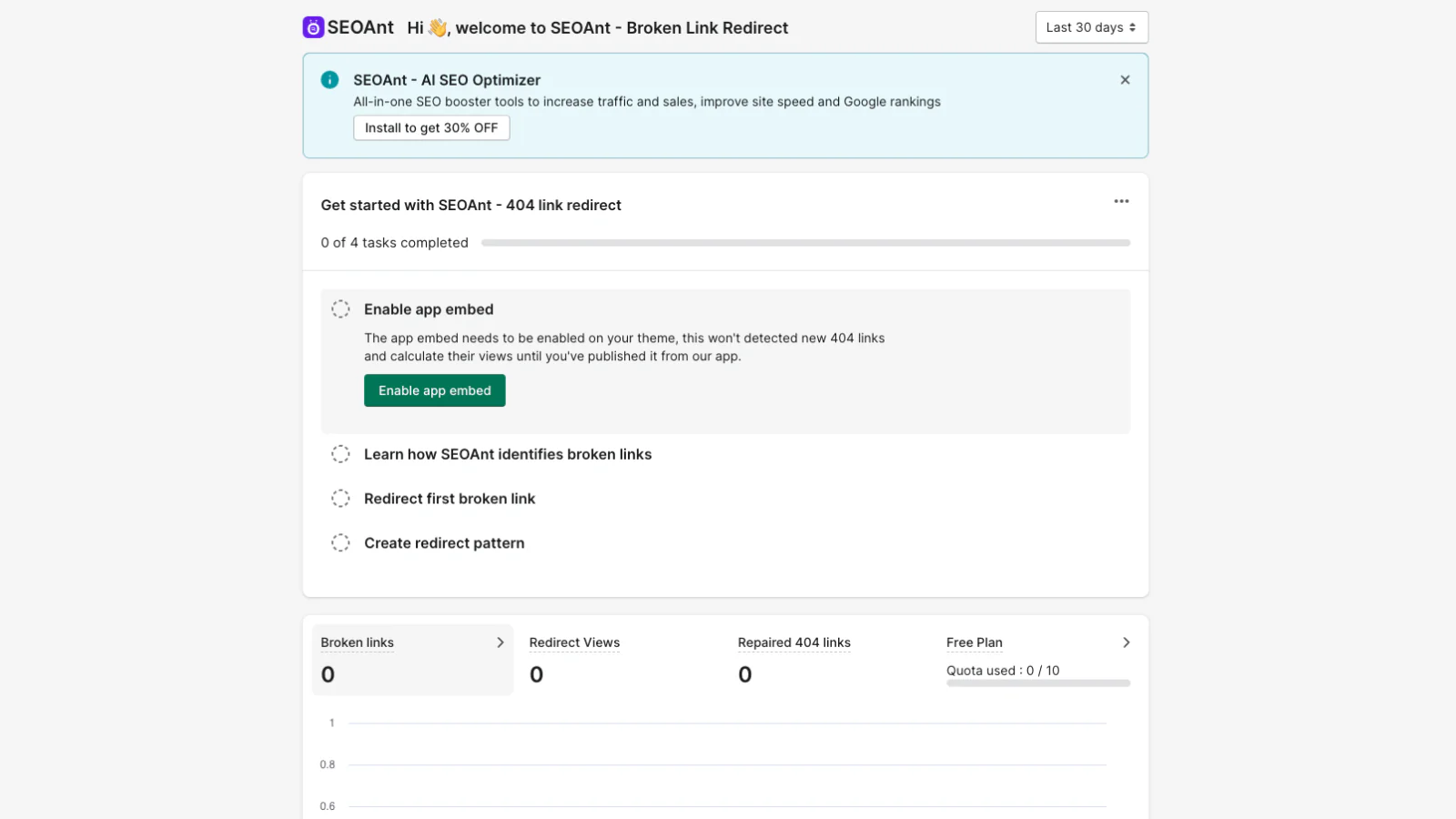This screenshot has height=819, width=1456.
Task: Mark the Create redirect pattern task circle
Action: point(340,543)
